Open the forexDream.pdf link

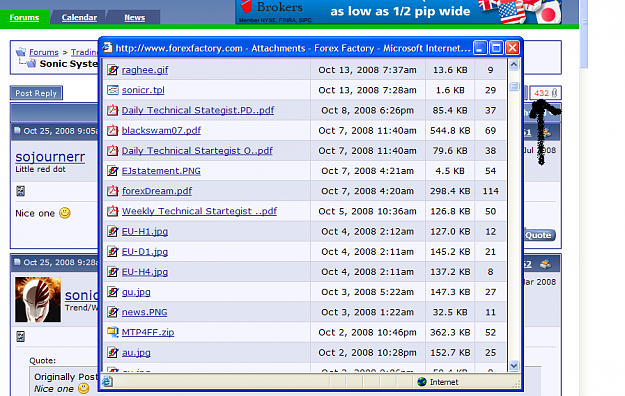tap(157, 191)
